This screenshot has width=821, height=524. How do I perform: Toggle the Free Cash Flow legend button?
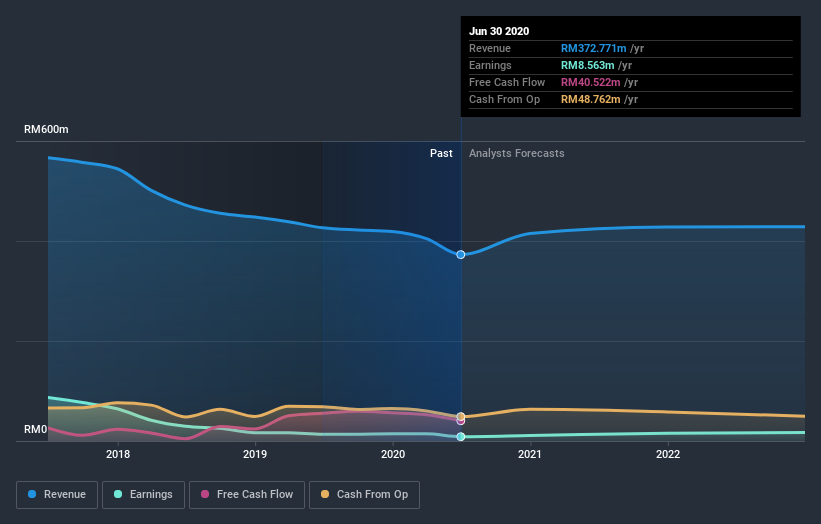247,495
